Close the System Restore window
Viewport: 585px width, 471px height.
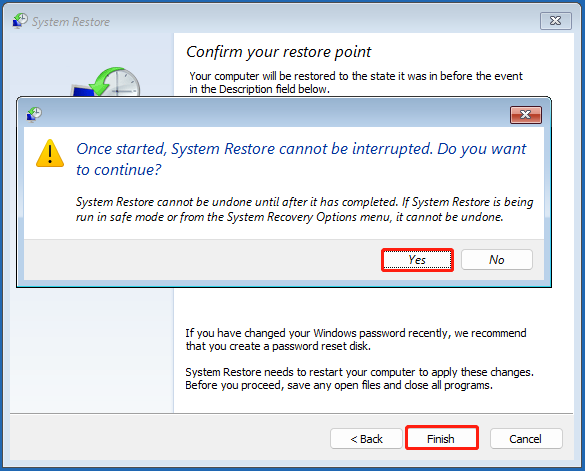556,21
